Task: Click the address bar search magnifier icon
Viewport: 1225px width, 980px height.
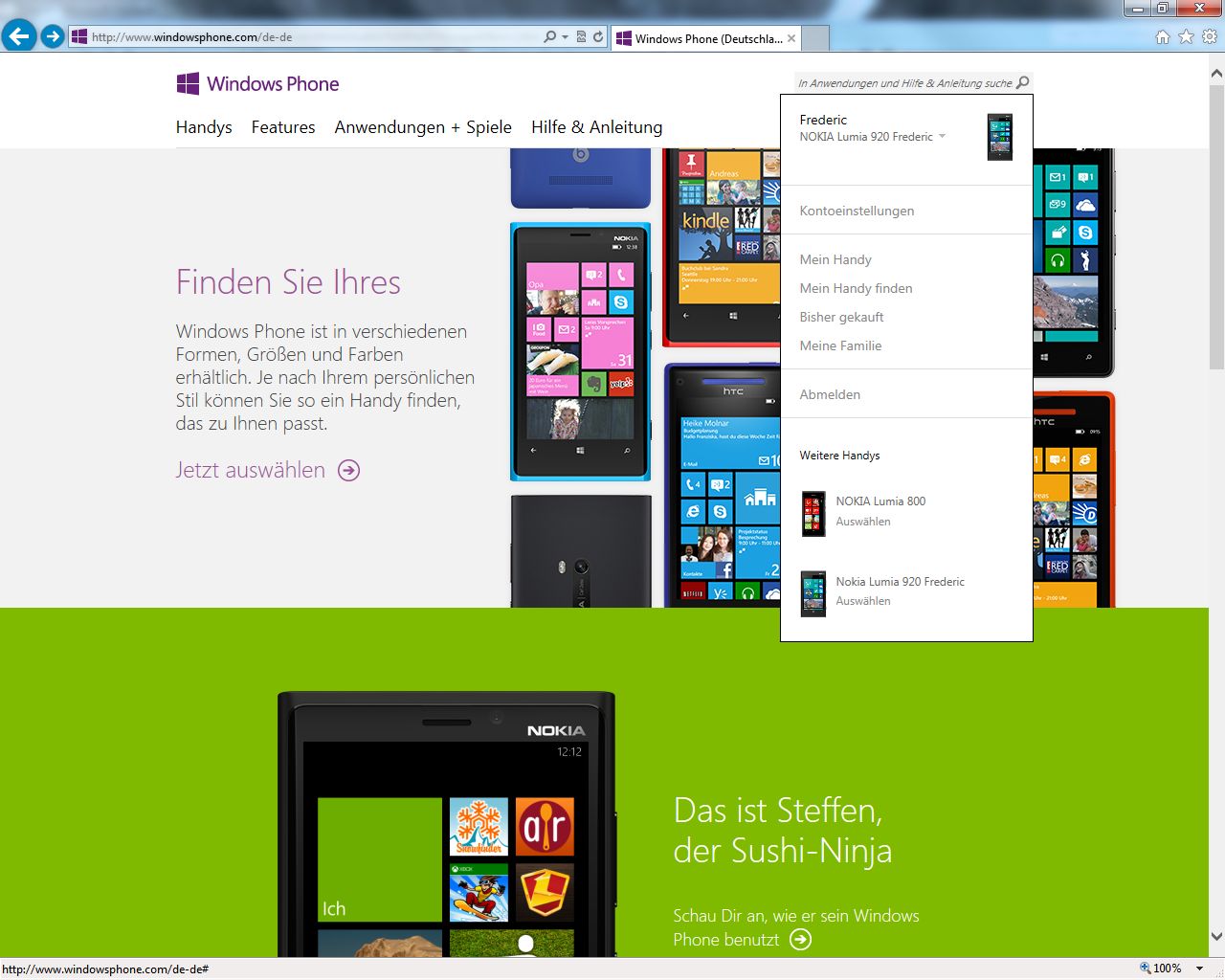Action: pos(549,37)
